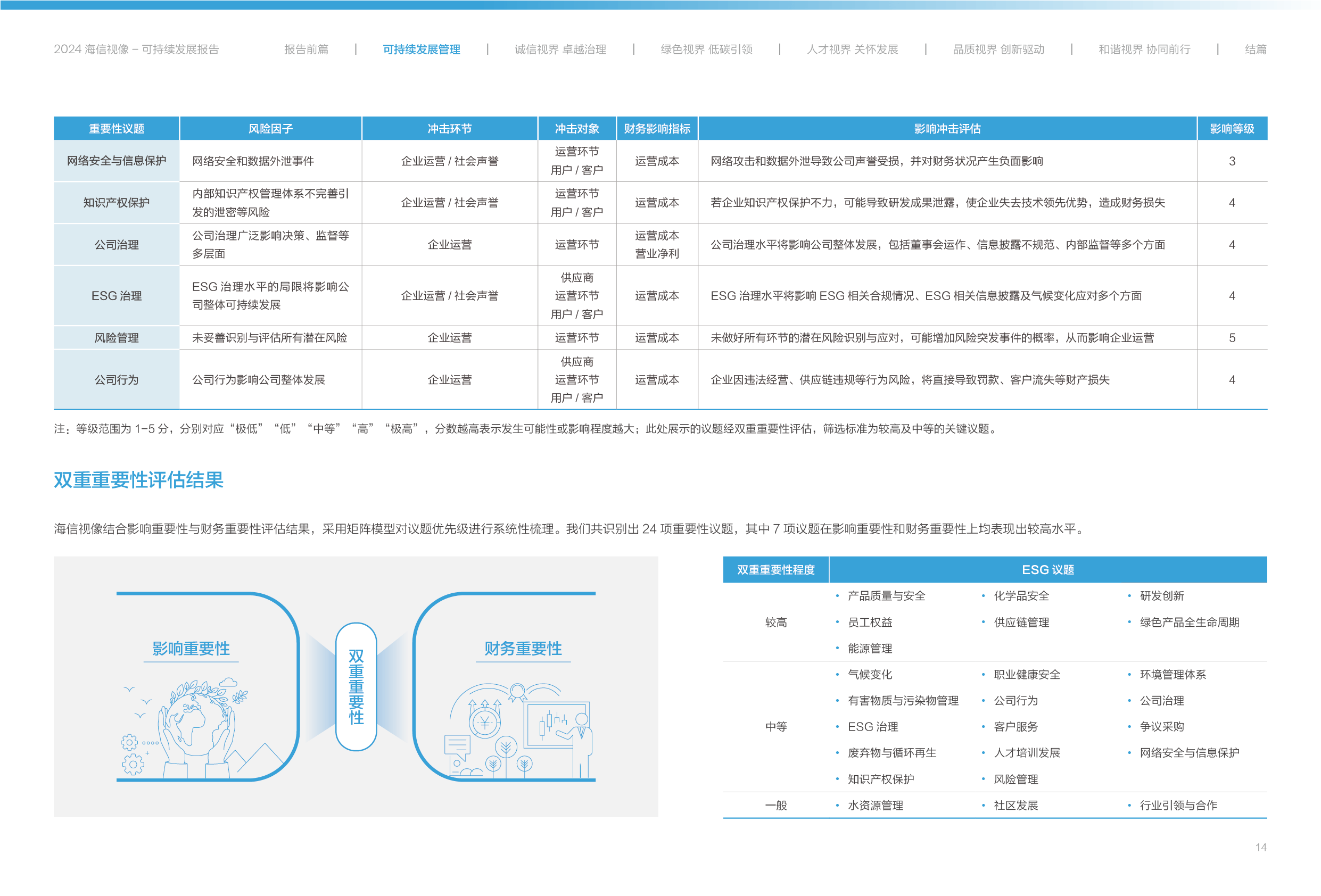Screen dimensions: 1321x896
Task: Click the 财务重要性 heading in diagram
Action: tap(523, 648)
